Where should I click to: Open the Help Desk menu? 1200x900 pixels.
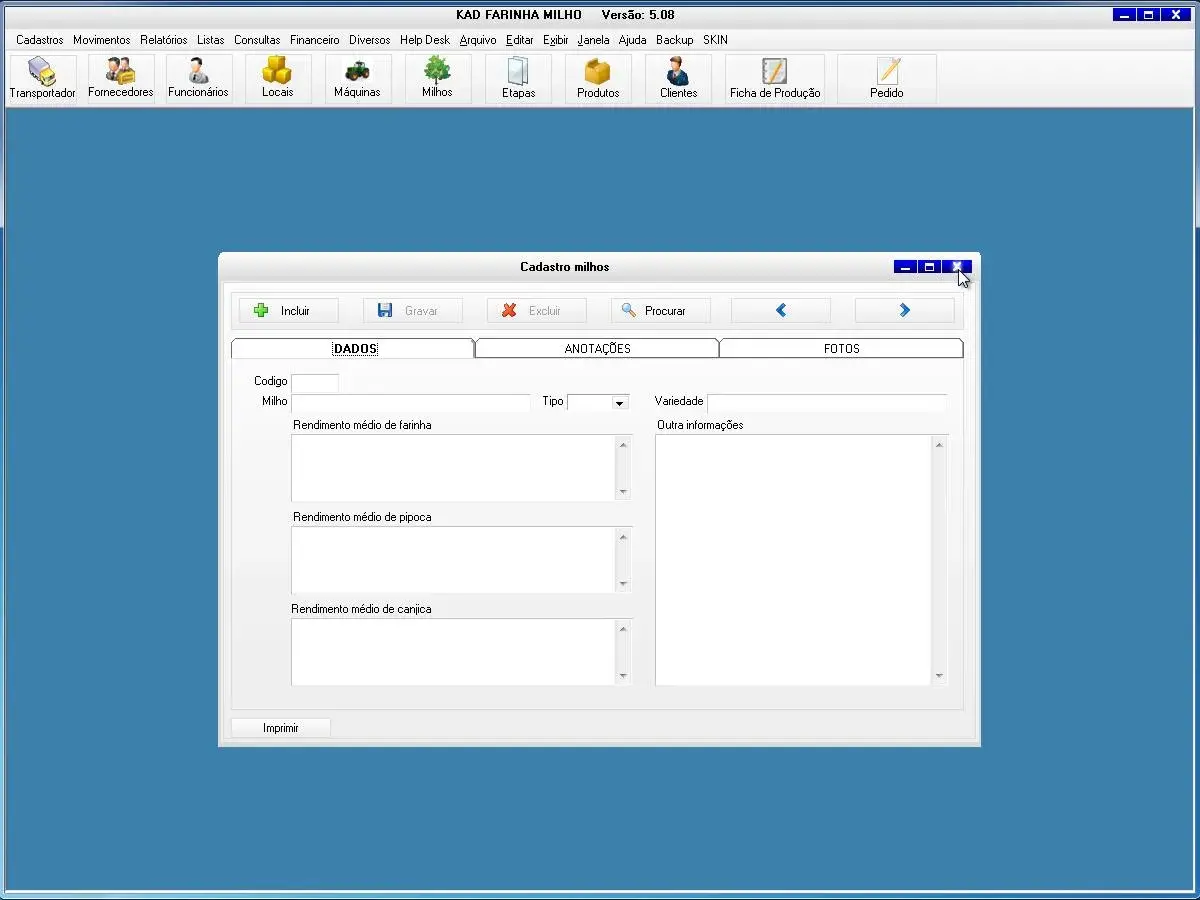[x=425, y=40]
